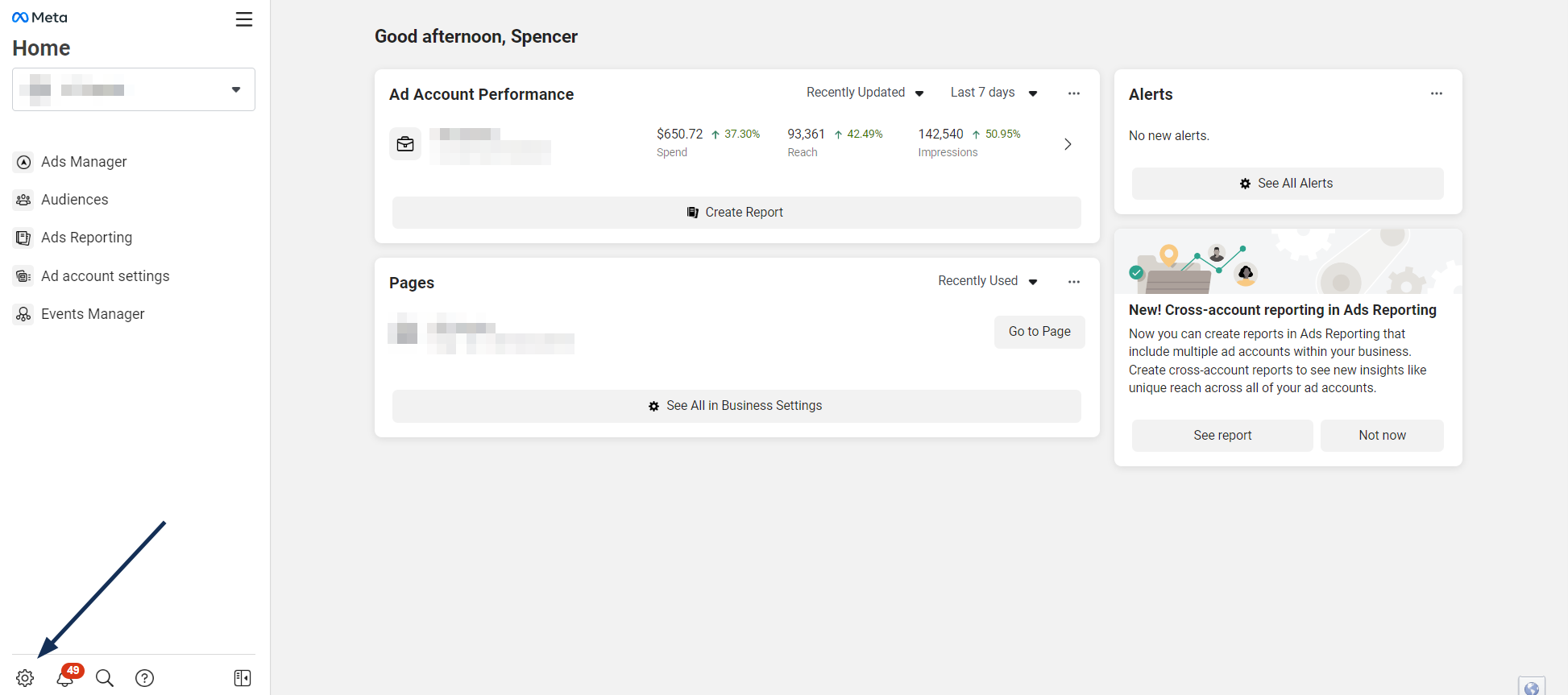1568x695 pixels.
Task: Open notifications bell with 49 badge
Action: (66, 677)
